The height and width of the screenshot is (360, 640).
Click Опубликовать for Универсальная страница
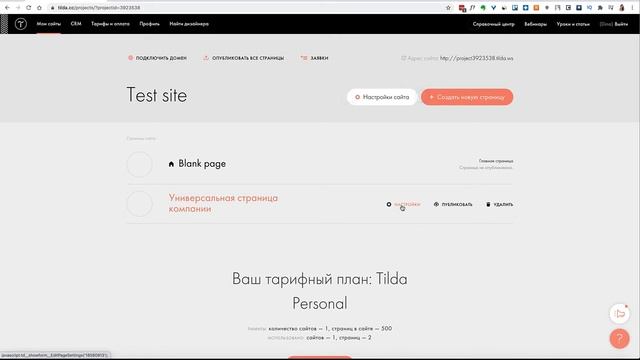click(x=457, y=204)
